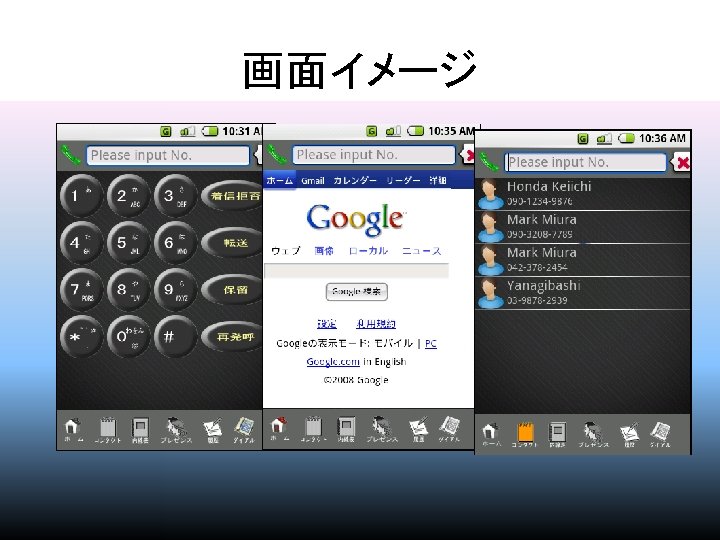Open Google.com in English link
720x540 pixels.
(x=333, y=362)
